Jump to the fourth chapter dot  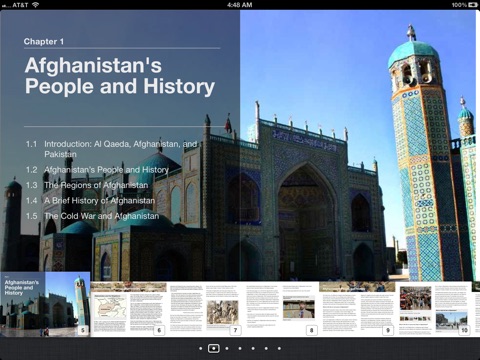tap(240, 348)
